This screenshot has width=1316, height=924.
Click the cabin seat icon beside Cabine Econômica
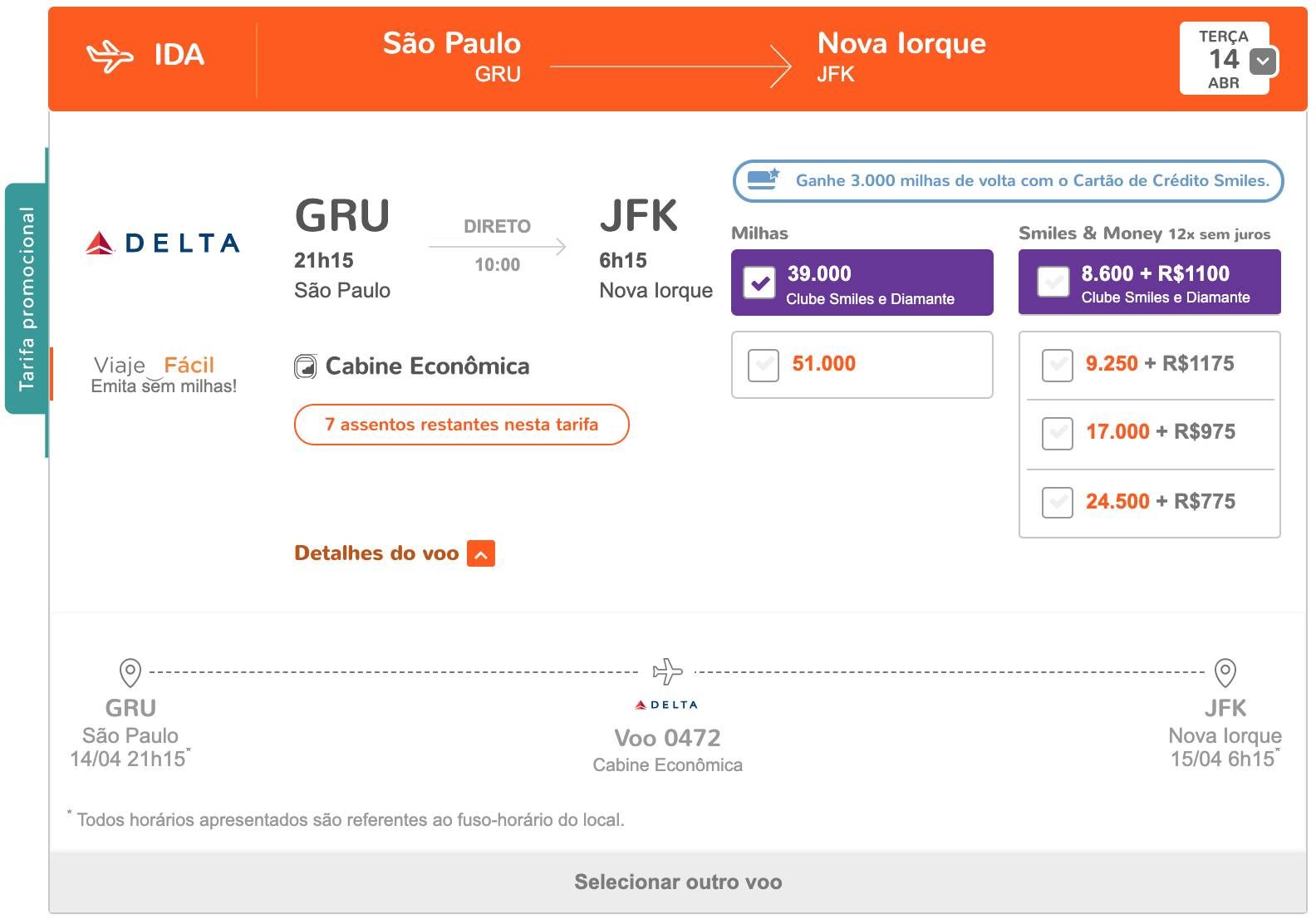click(x=306, y=366)
